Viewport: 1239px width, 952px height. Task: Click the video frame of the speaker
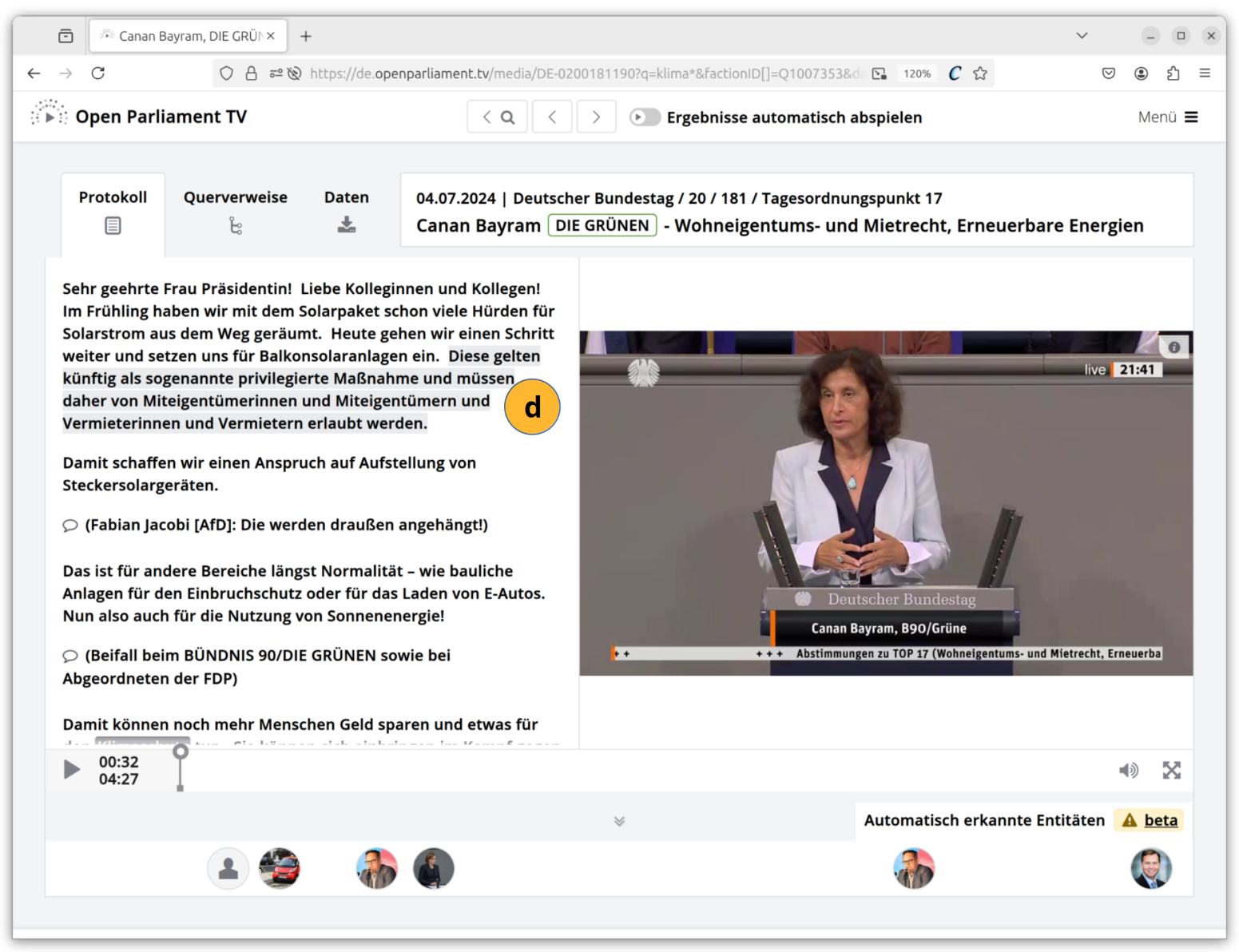point(886,503)
